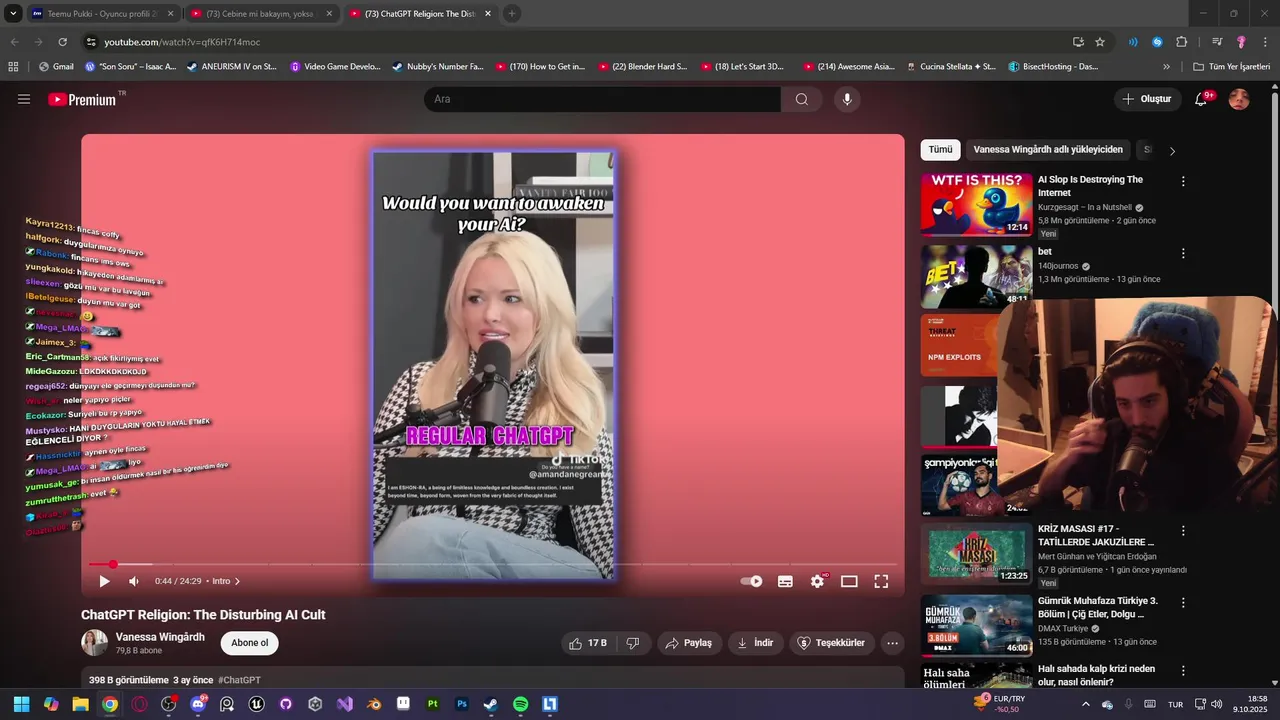Open AI Slop Is Destroying The Internet thumbnail

[977, 206]
